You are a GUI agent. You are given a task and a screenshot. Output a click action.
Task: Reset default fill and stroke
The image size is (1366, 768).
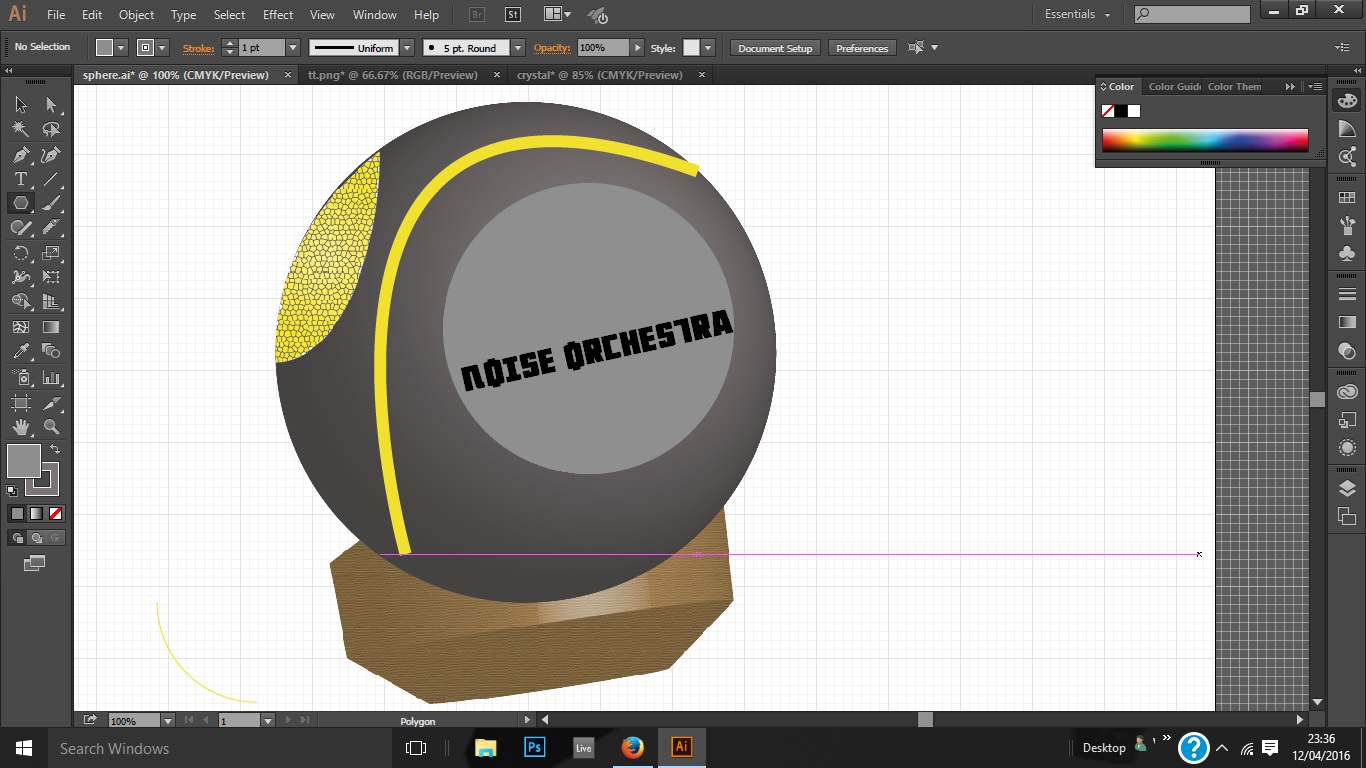coord(12,491)
